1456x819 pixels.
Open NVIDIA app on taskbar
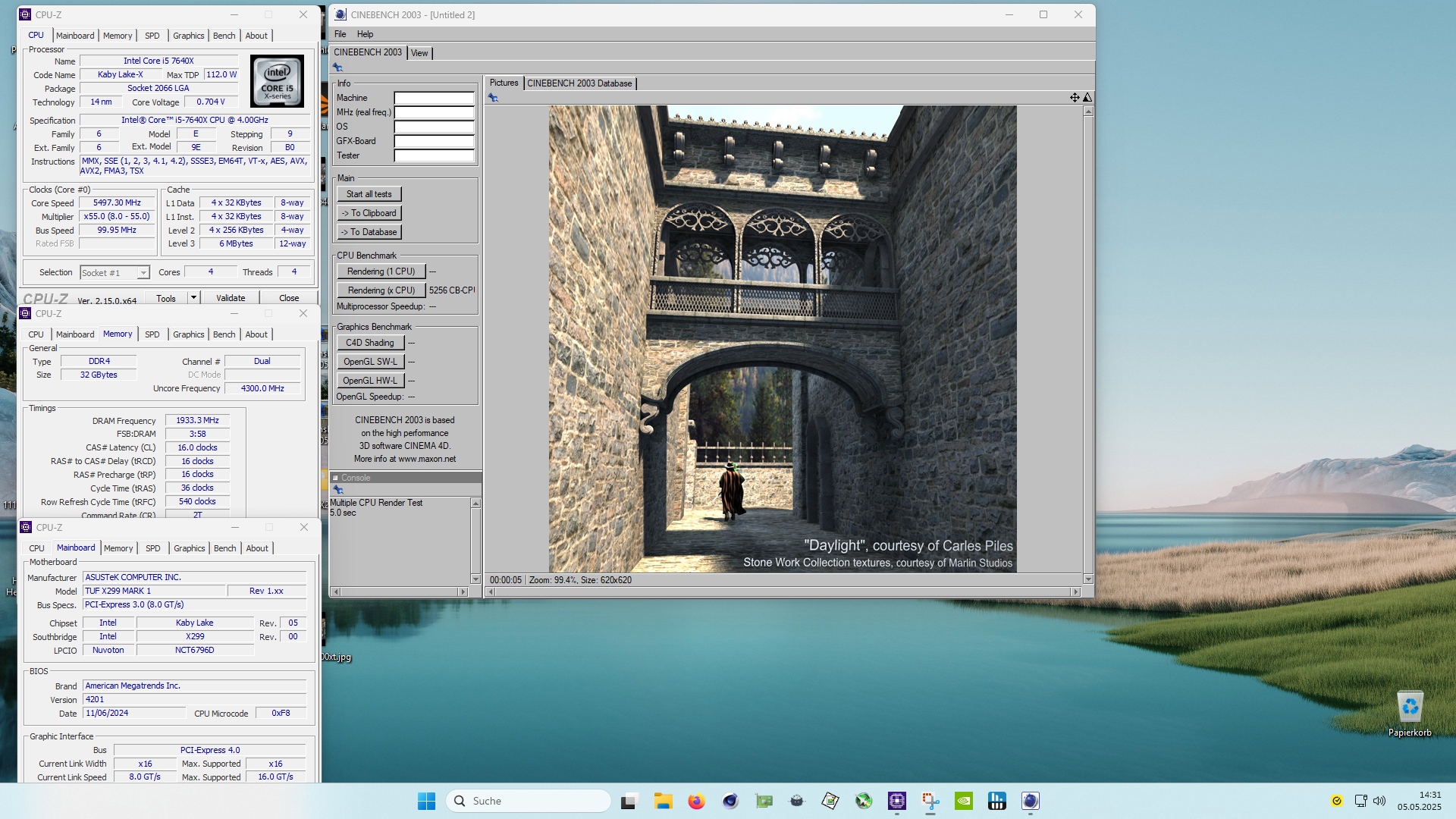click(964, 801)
